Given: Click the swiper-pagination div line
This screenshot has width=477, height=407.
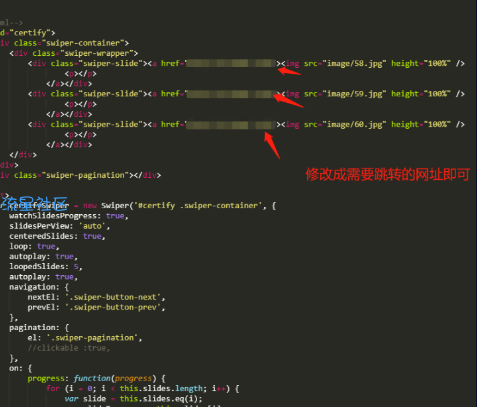Looking at the screenshot, I should click(80, 175).
